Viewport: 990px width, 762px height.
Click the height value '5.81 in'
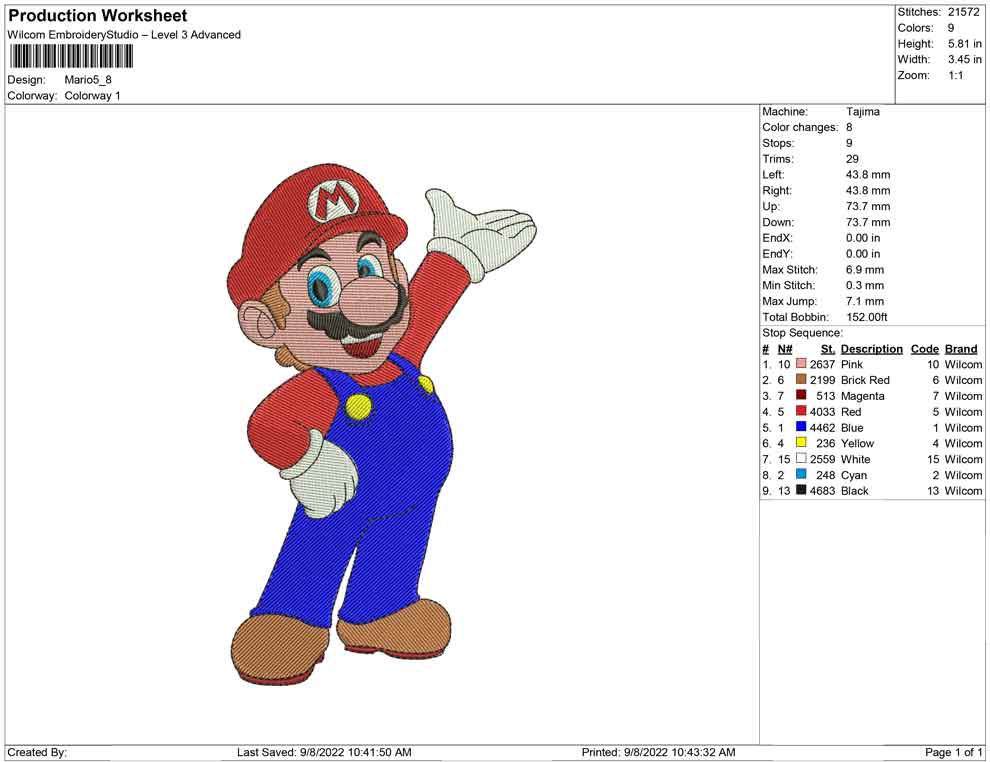[x=965, y=44]
